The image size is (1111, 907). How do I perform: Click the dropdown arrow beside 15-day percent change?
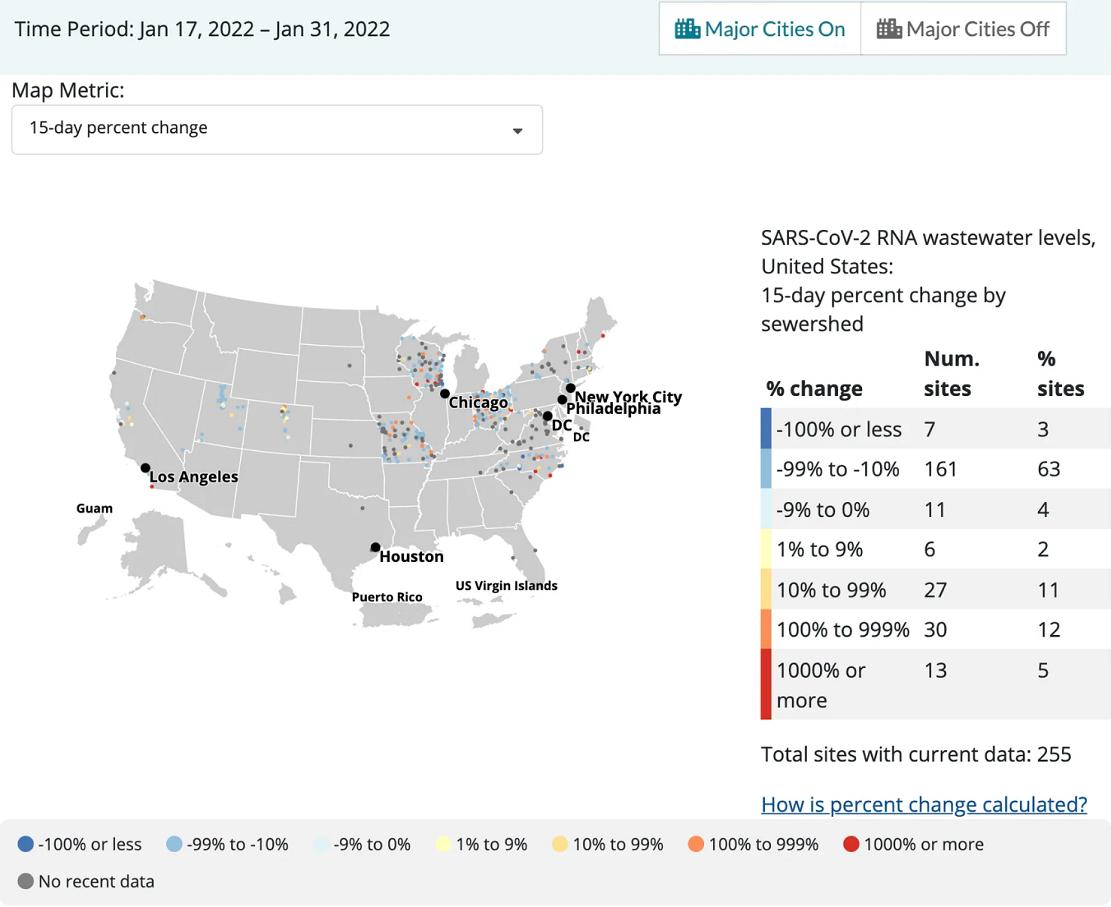pyautogui.click(x=517, y=131)
